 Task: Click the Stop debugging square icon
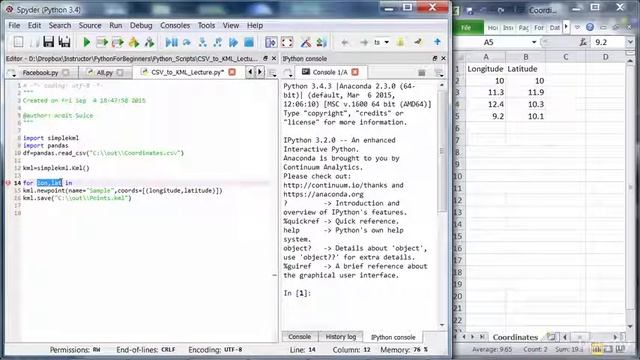[x=249, y=42]
